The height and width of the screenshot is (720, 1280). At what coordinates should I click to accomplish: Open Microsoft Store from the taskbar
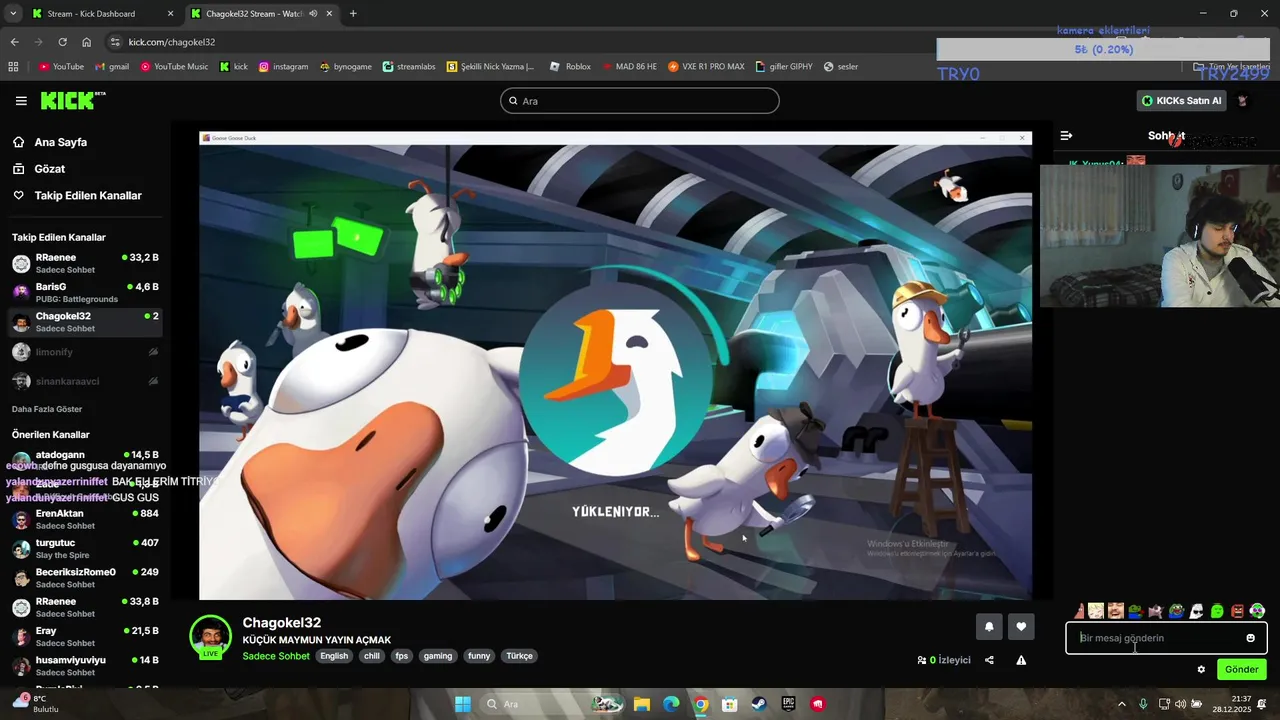pos(730,704)
